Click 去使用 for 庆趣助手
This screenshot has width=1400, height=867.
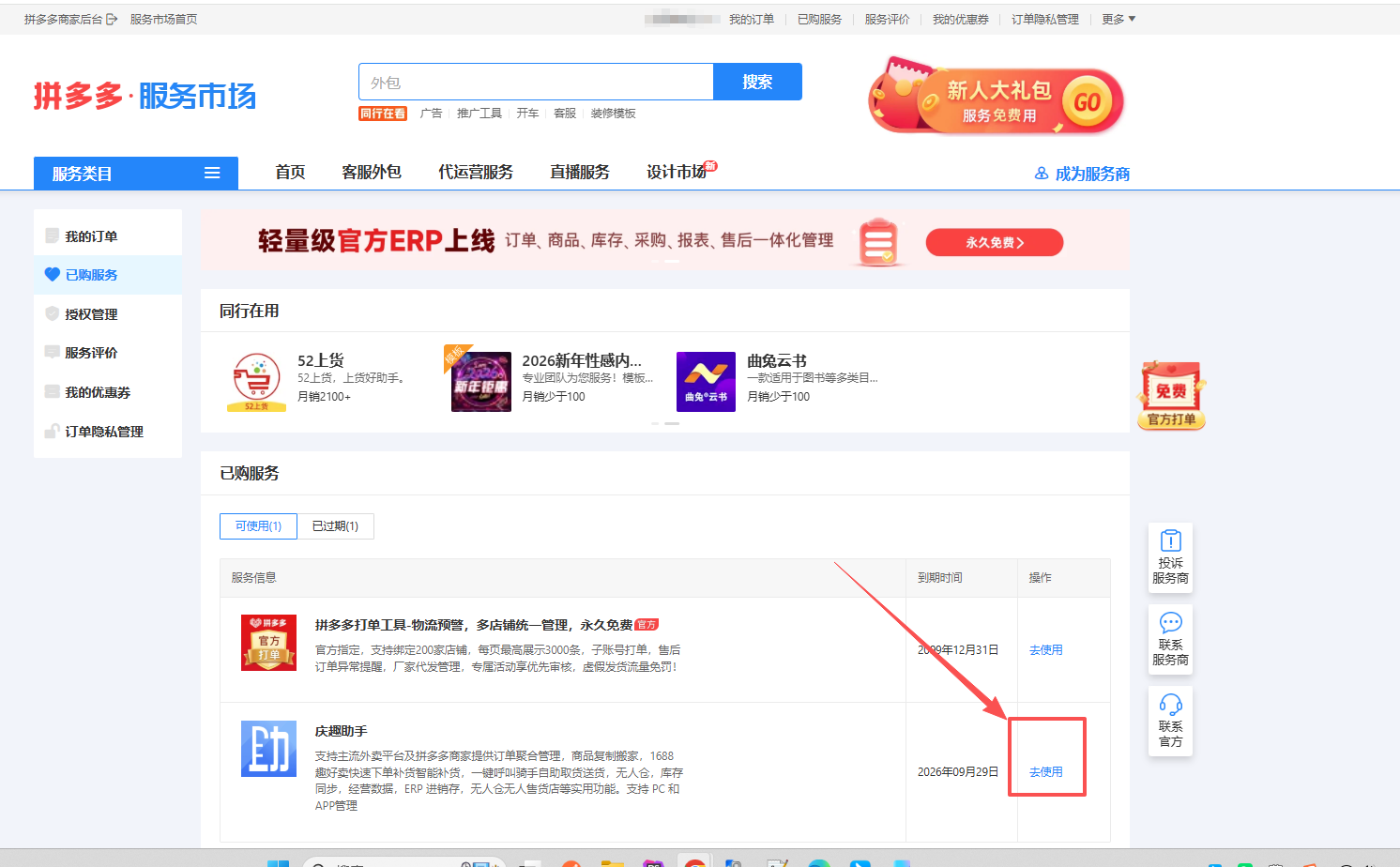click(x=1045, y=772)
